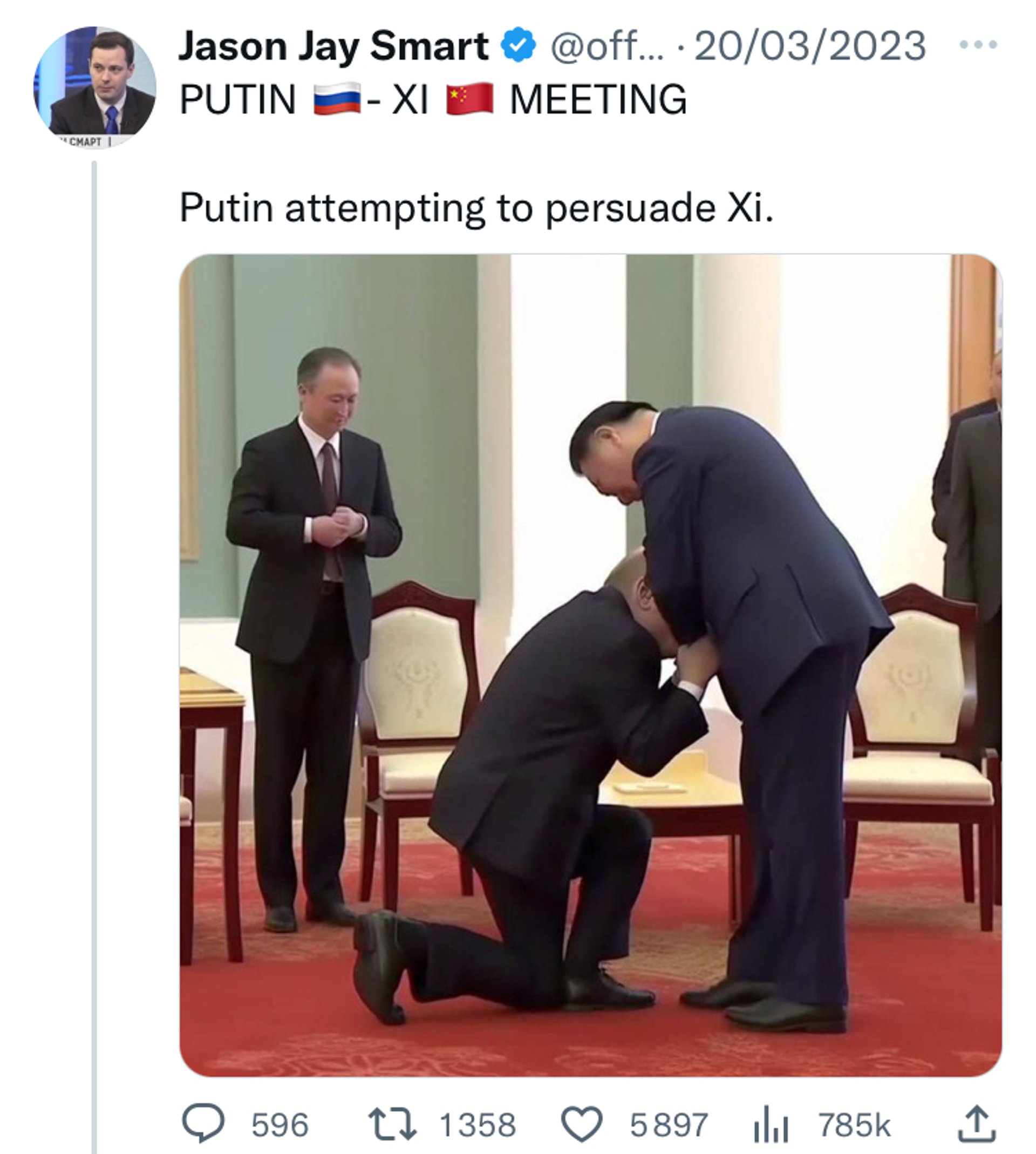Click the 596 replies count
This screenshot has width=1036, height=1154.
(280, 1125)
